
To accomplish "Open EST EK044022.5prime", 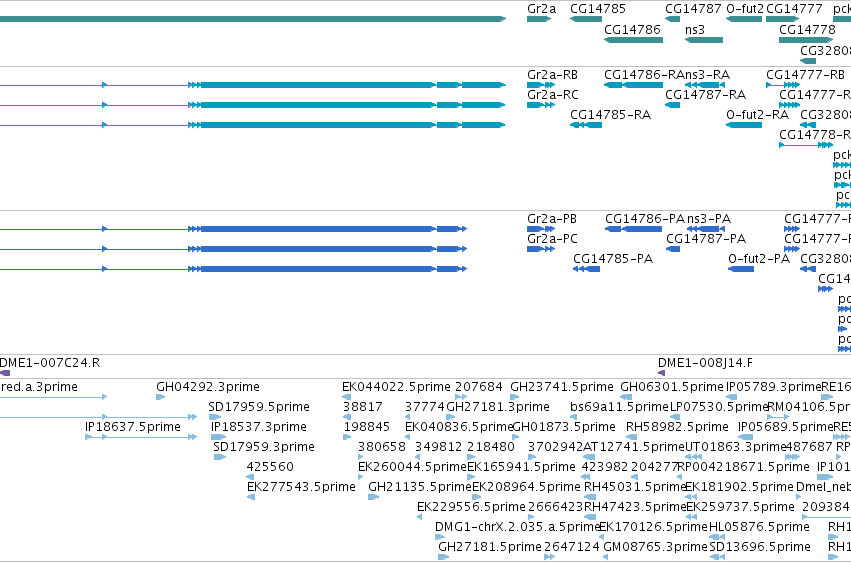I will (x=396, y=387).
